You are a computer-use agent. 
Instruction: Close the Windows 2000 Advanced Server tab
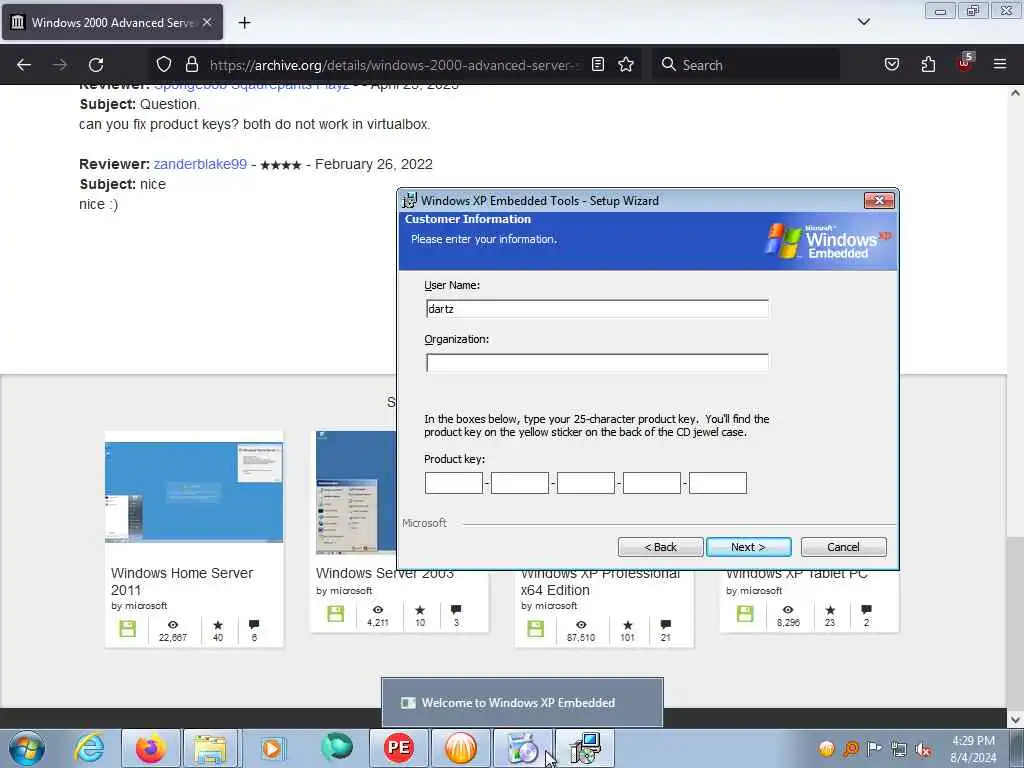click(x=207, y=22)
